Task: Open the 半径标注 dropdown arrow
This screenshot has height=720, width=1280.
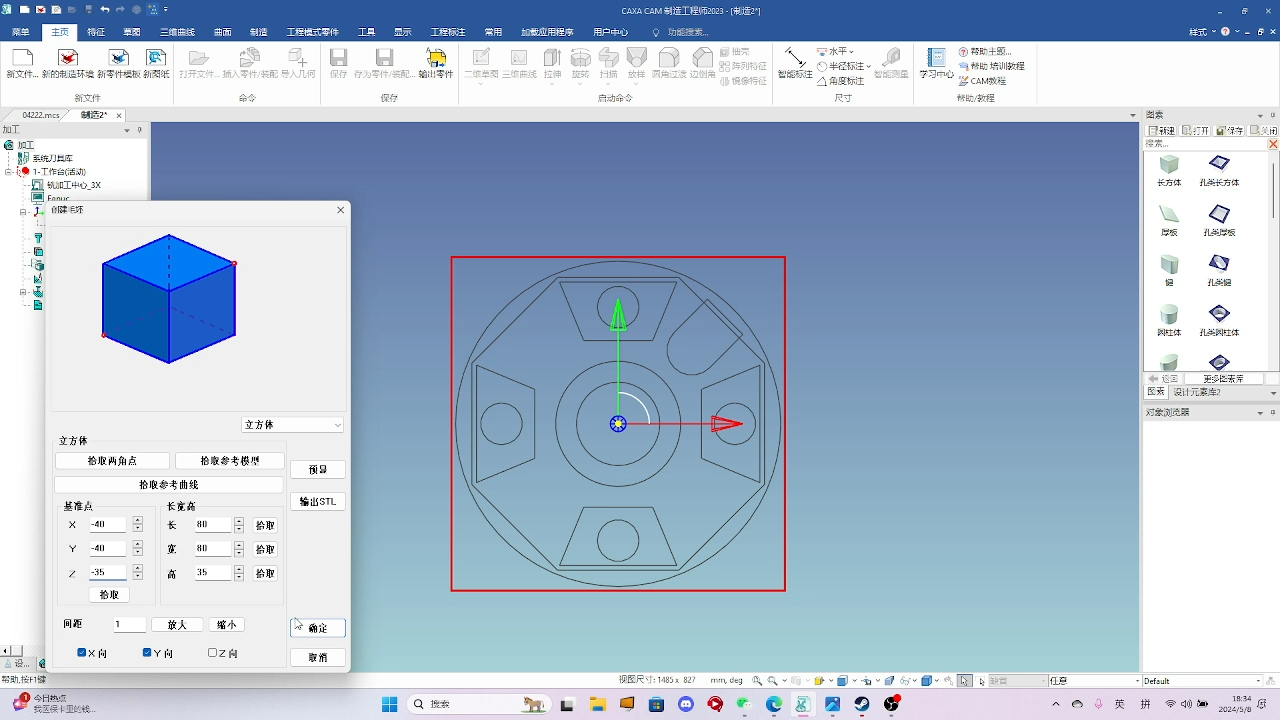Action: click(868, 66)
